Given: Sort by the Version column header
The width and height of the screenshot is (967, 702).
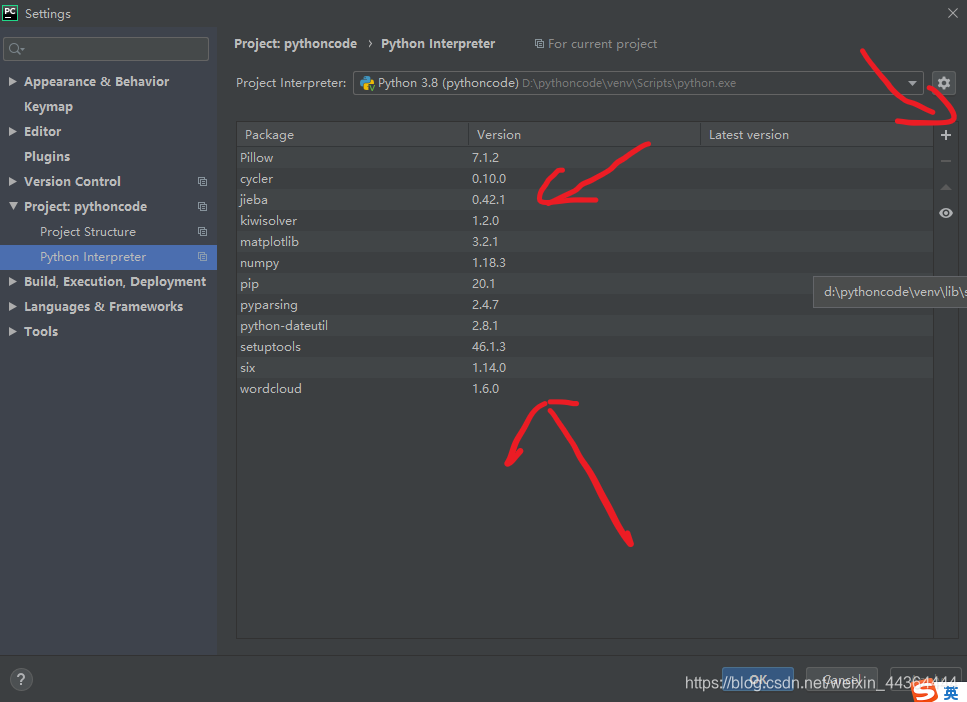Looking at the screenshot, I should click(585, 134).
